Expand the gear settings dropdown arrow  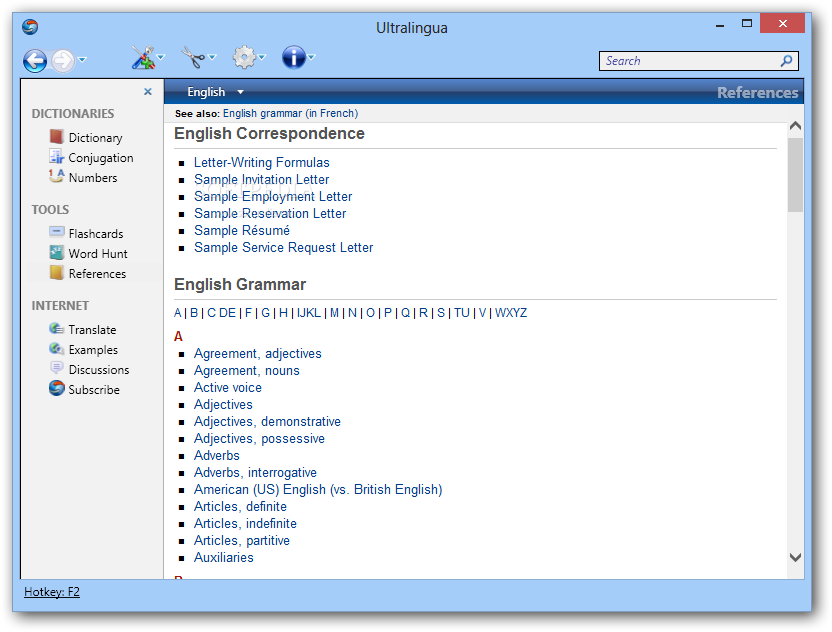pos(262,57)
